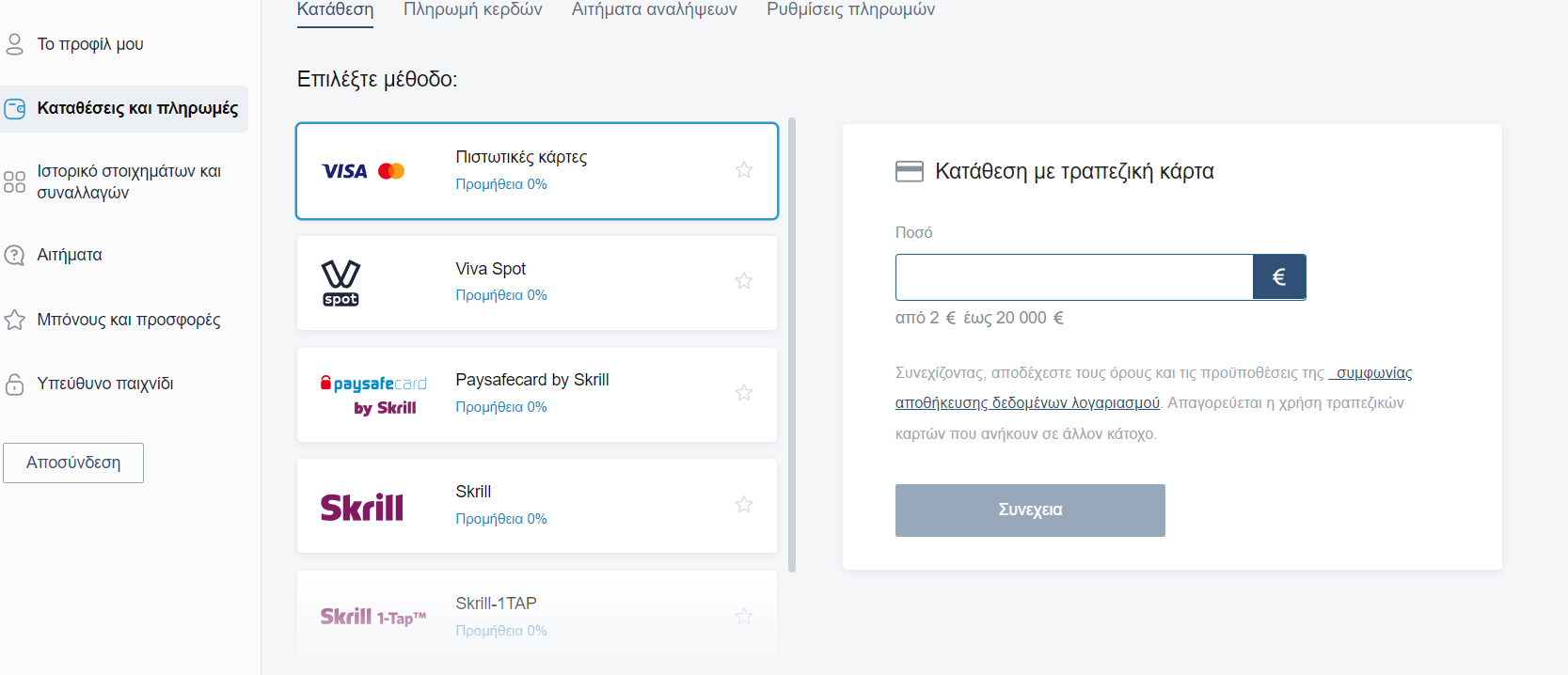Favorite Skrill-1TAP with its star
Screen dimensions: 1568x675
click(744, 617)
